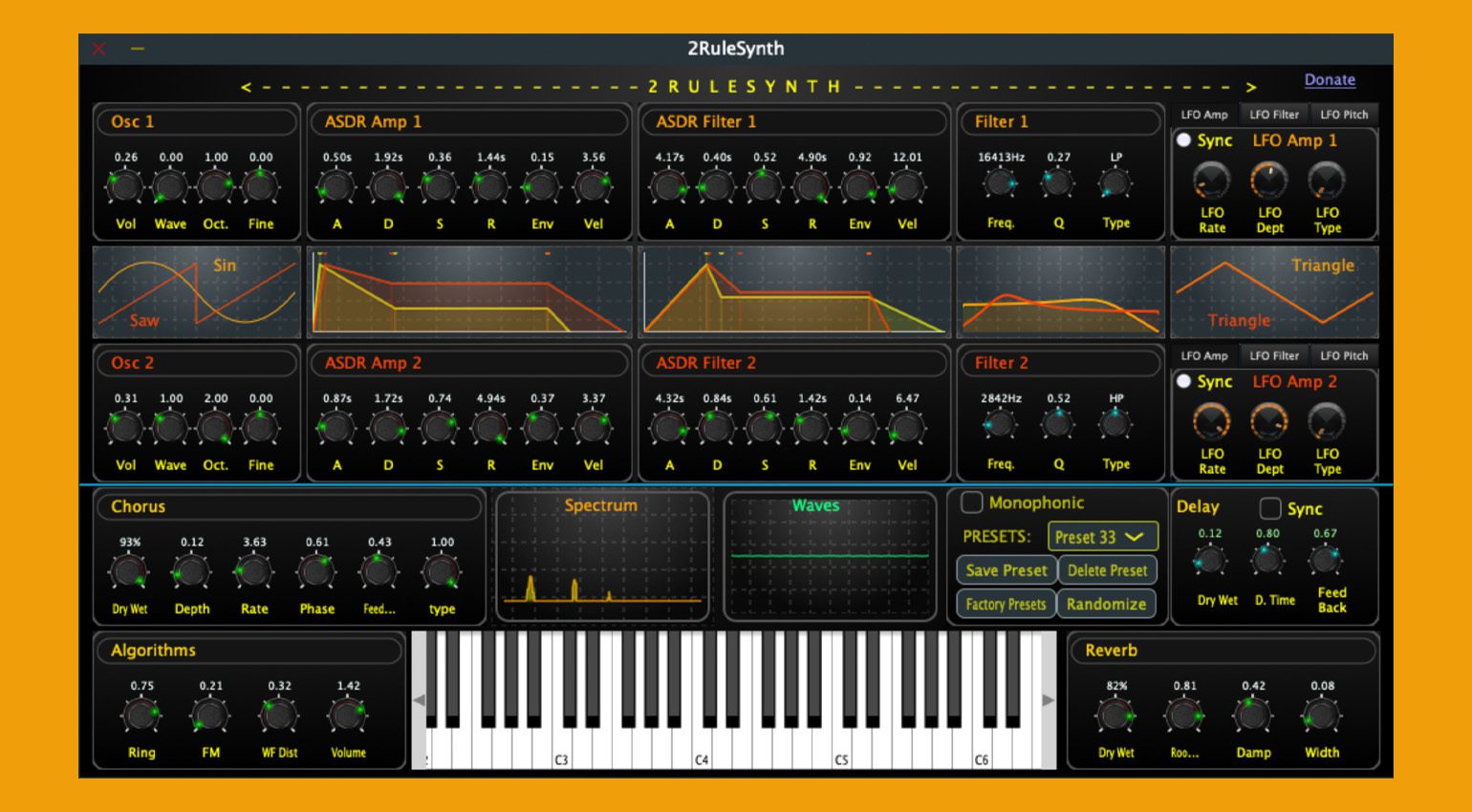The width and height of the screenshot is (1472, 812).
Task: Click the Waves oscilloscope display
Action: pyautogui.click(x=830, y=556)
